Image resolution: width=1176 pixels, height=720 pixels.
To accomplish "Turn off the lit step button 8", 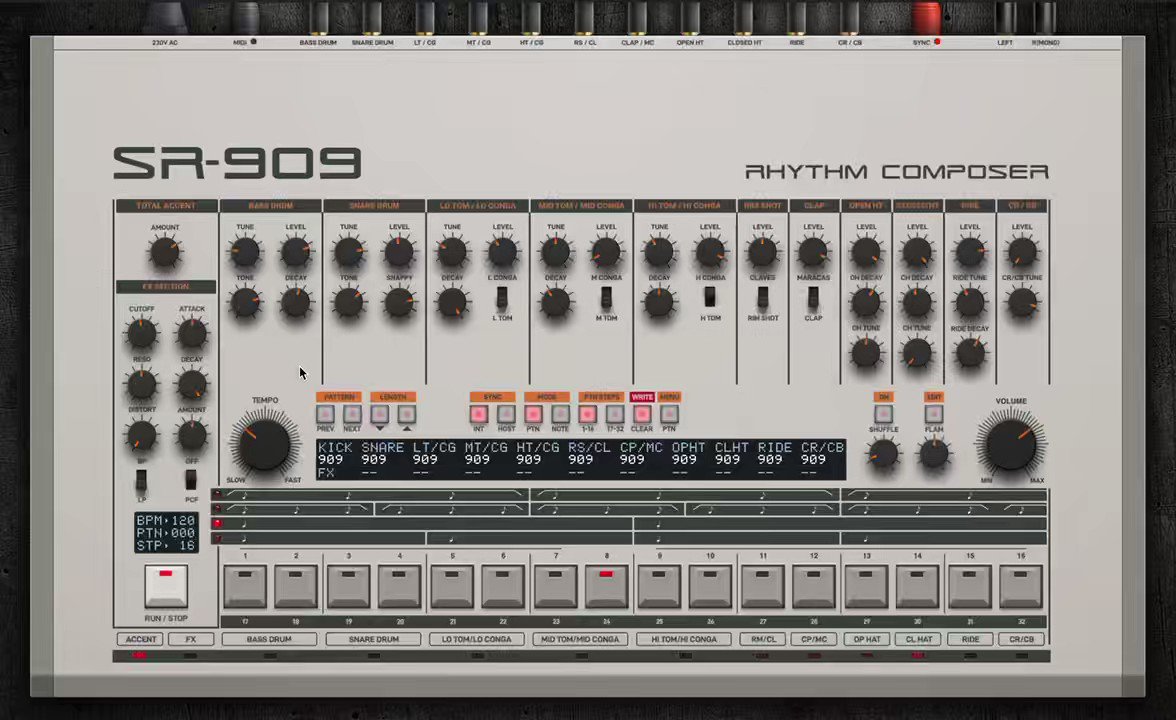I will 606,586.
